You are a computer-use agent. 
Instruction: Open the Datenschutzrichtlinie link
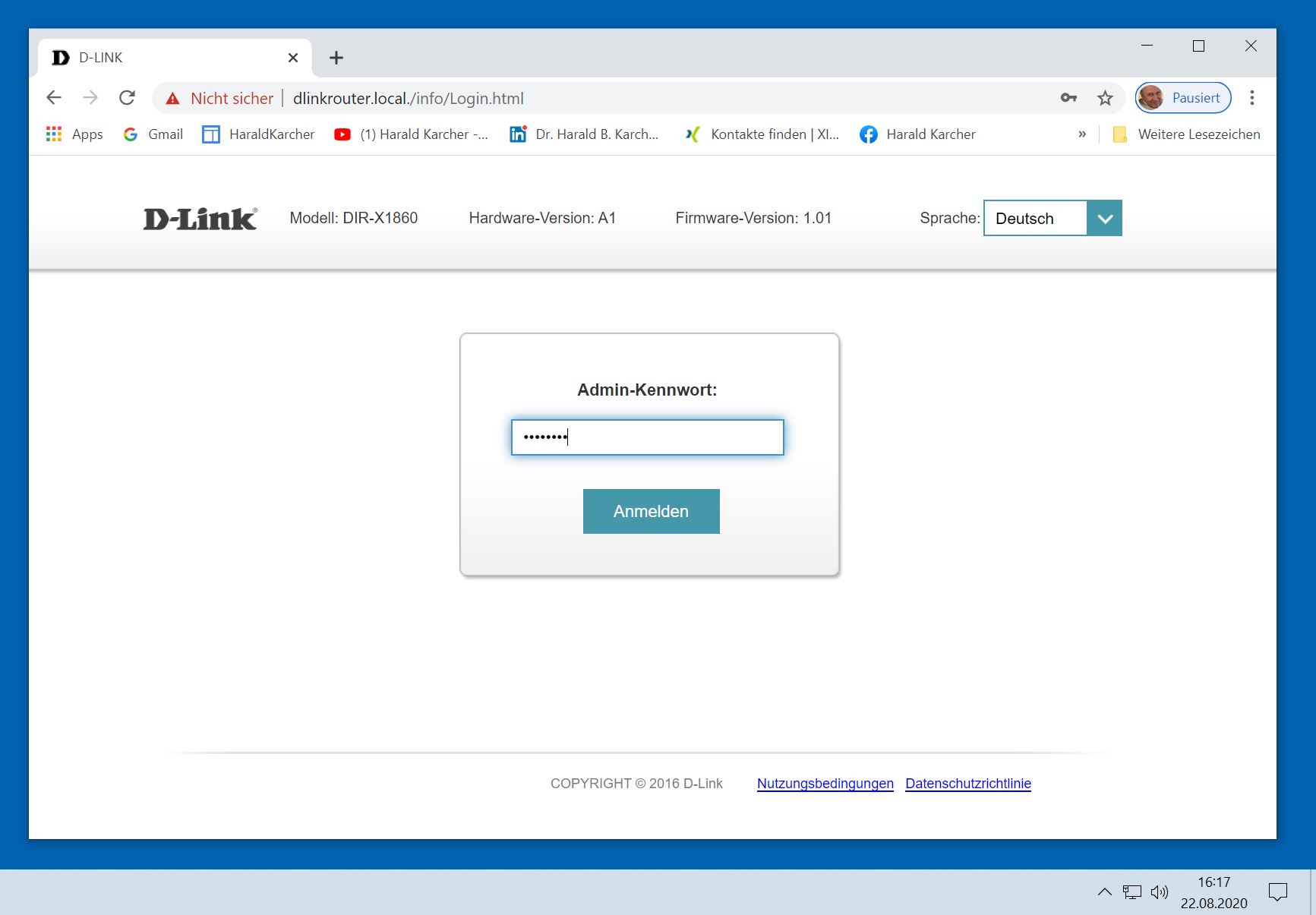click(x=968, y=784)
